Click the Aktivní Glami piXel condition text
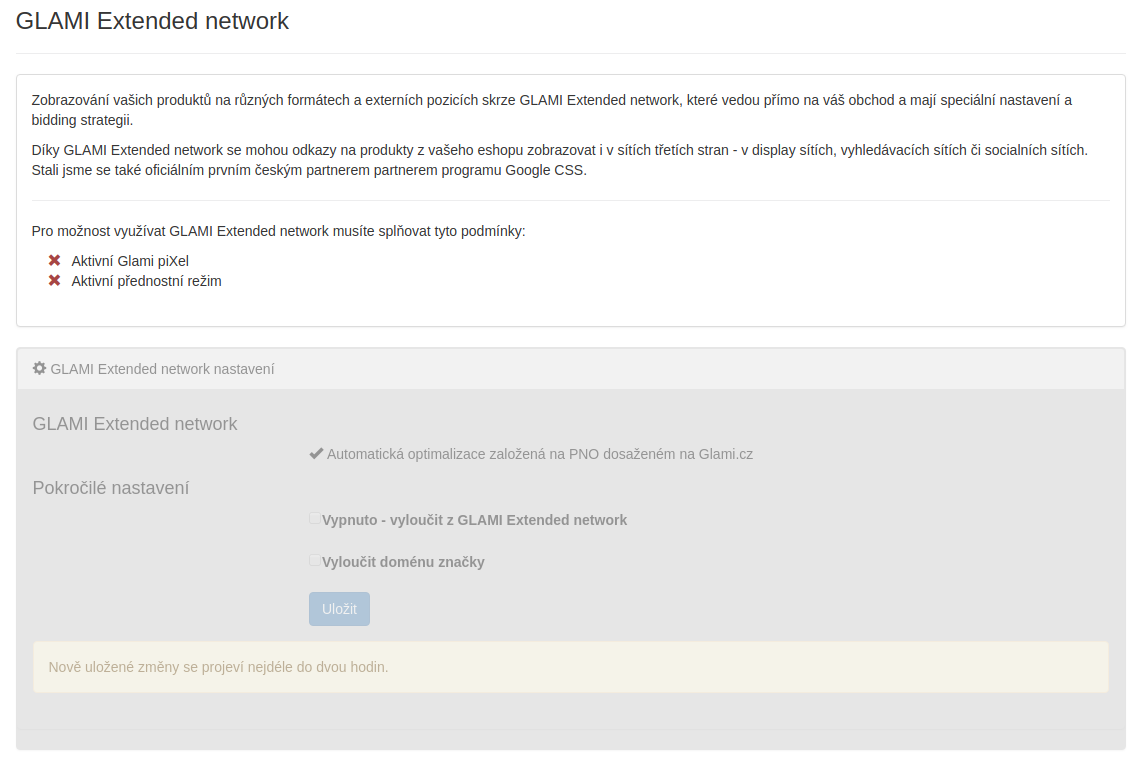The height and width of the screenshot is (764, 1141). pos(130,261)
